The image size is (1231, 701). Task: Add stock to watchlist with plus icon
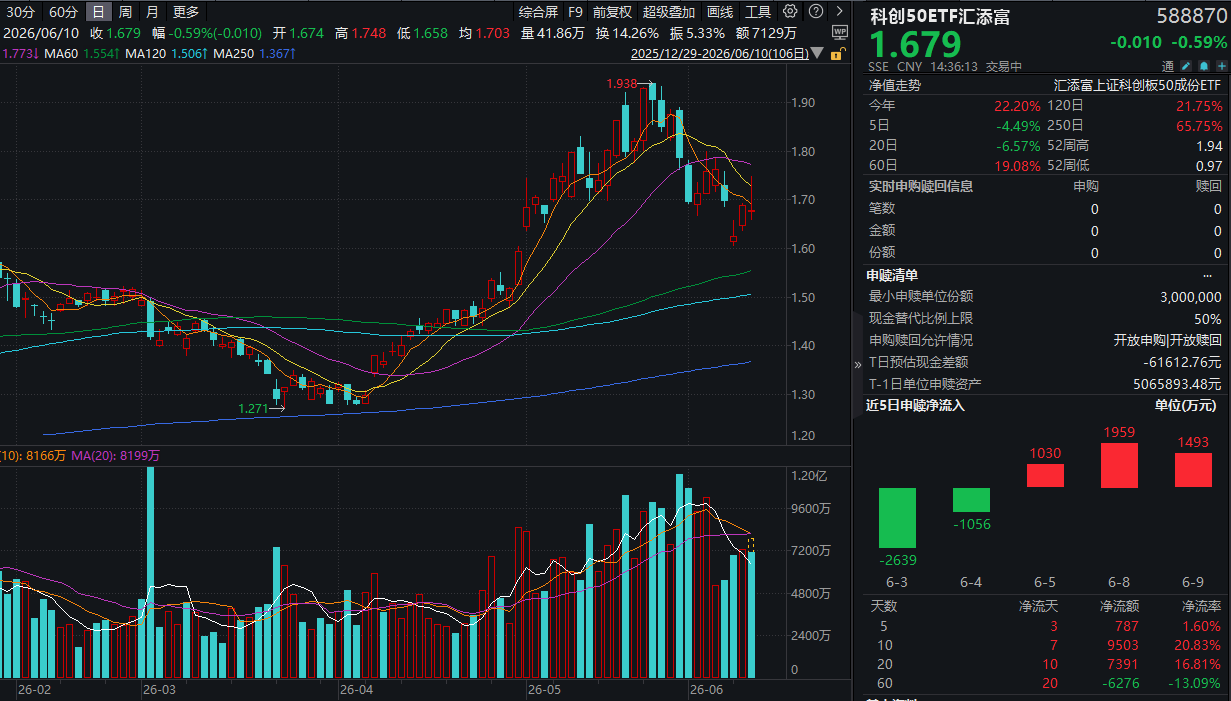[x=1220, y=66]
